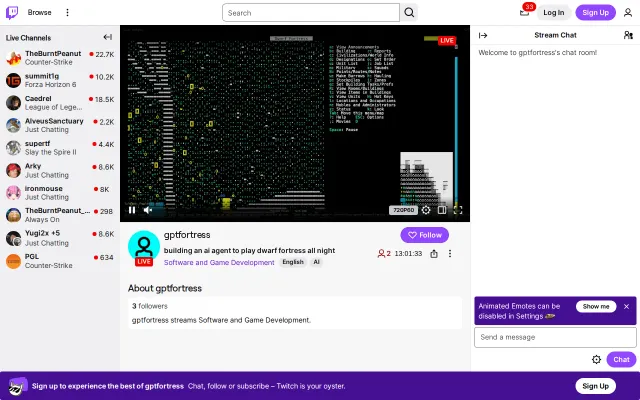Select Caedrel's channel avatar
Image resolution: width=640 pixels, height=400 pixels.
13,103
